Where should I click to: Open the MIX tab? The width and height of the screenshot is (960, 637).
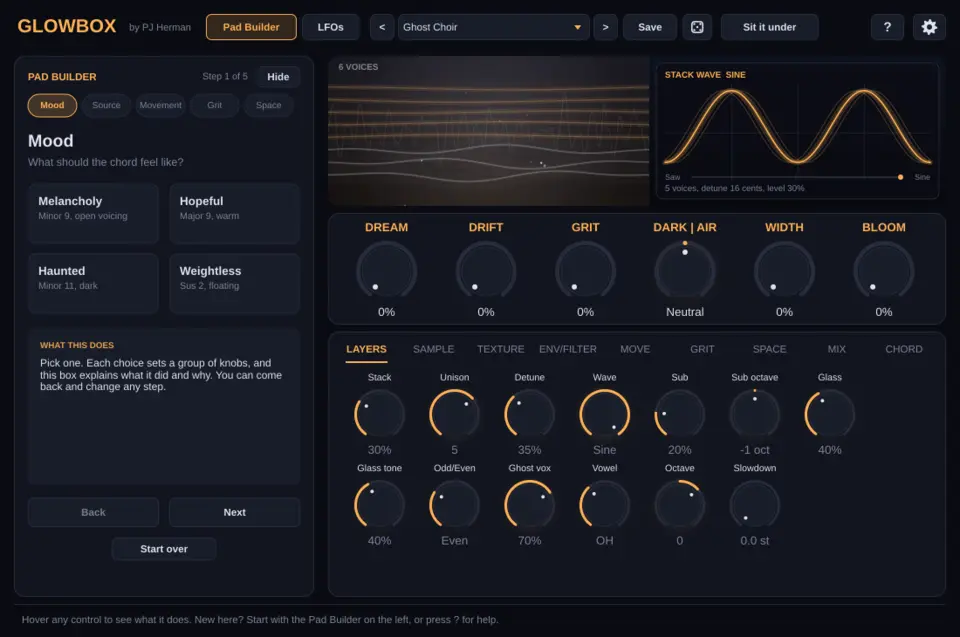(x=836, y=349)
